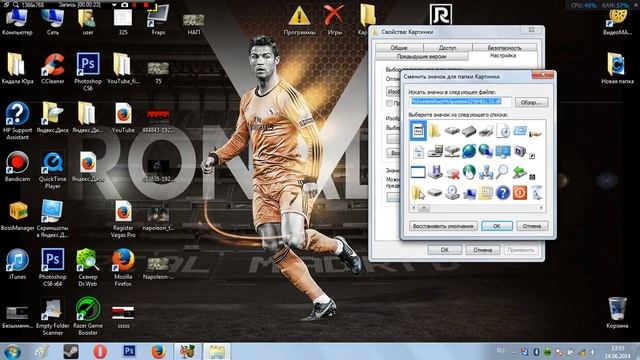Open the Новая папка folder on desktop
The width and height of the screenshot is (640, 360).
tap(617, 68)
